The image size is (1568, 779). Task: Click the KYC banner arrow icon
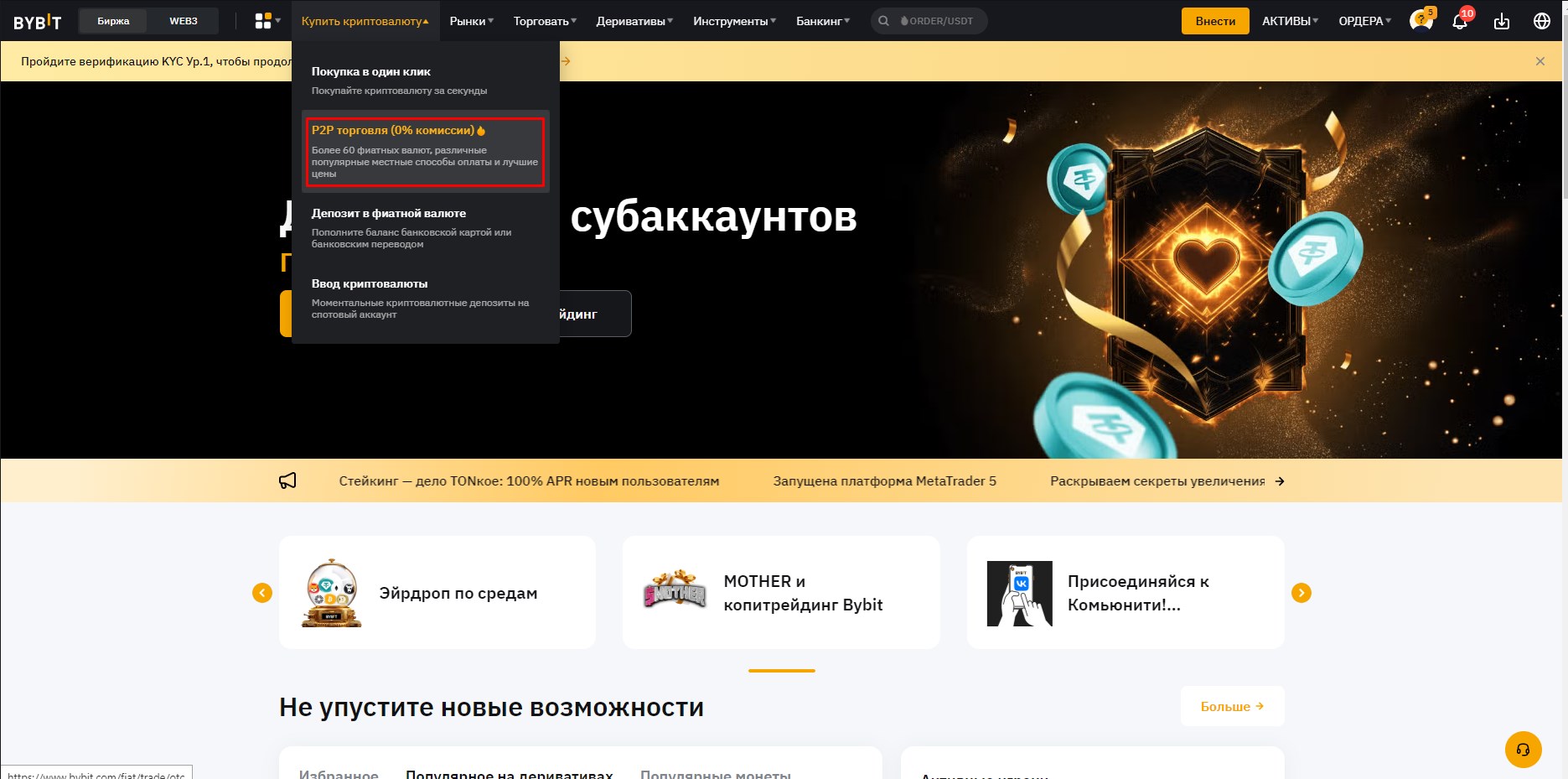566,61
